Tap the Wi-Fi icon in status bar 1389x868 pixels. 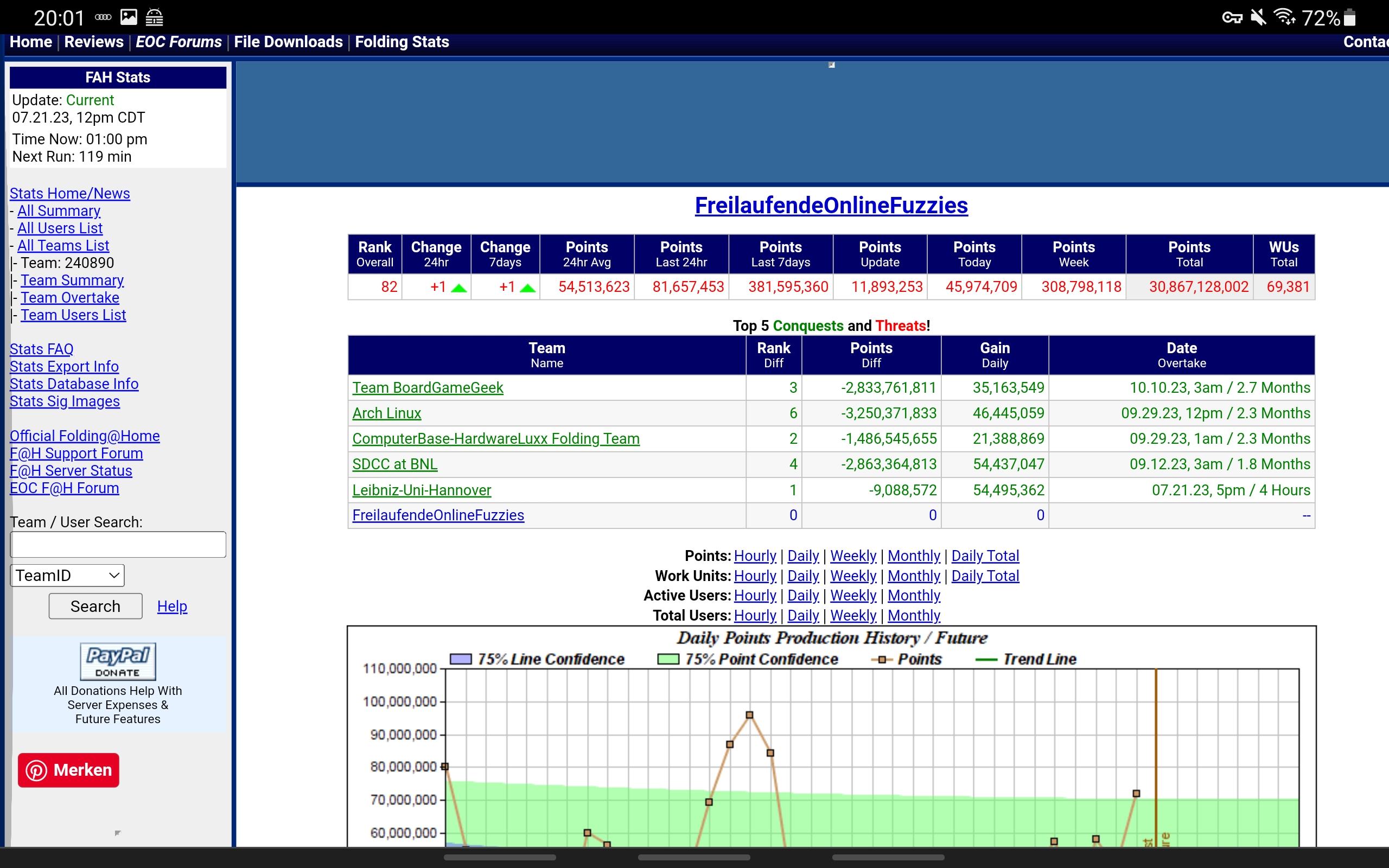pos(1284,17)
